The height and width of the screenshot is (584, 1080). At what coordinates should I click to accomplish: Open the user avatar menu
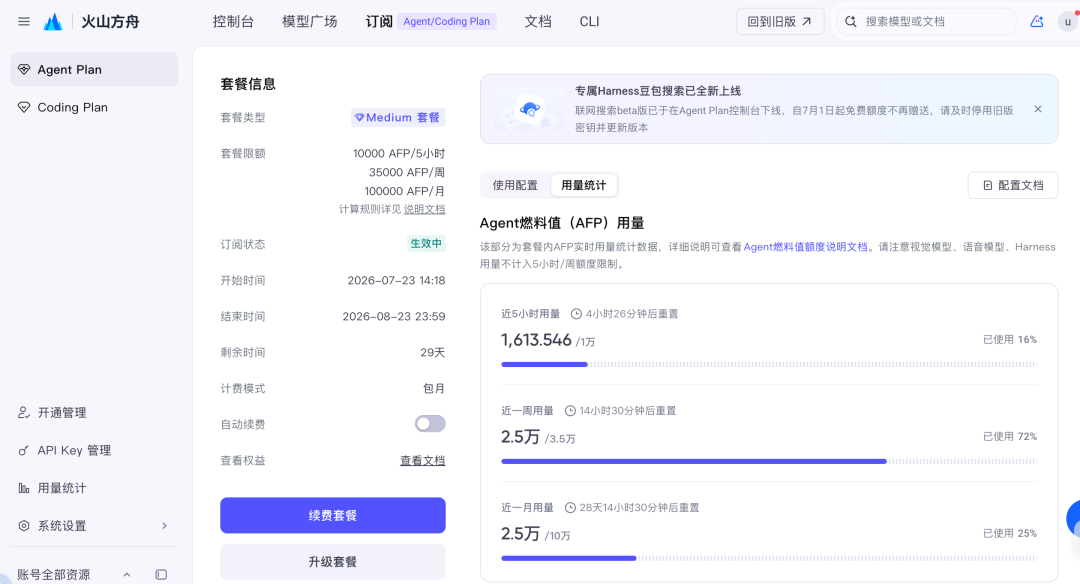[1068, 21]
